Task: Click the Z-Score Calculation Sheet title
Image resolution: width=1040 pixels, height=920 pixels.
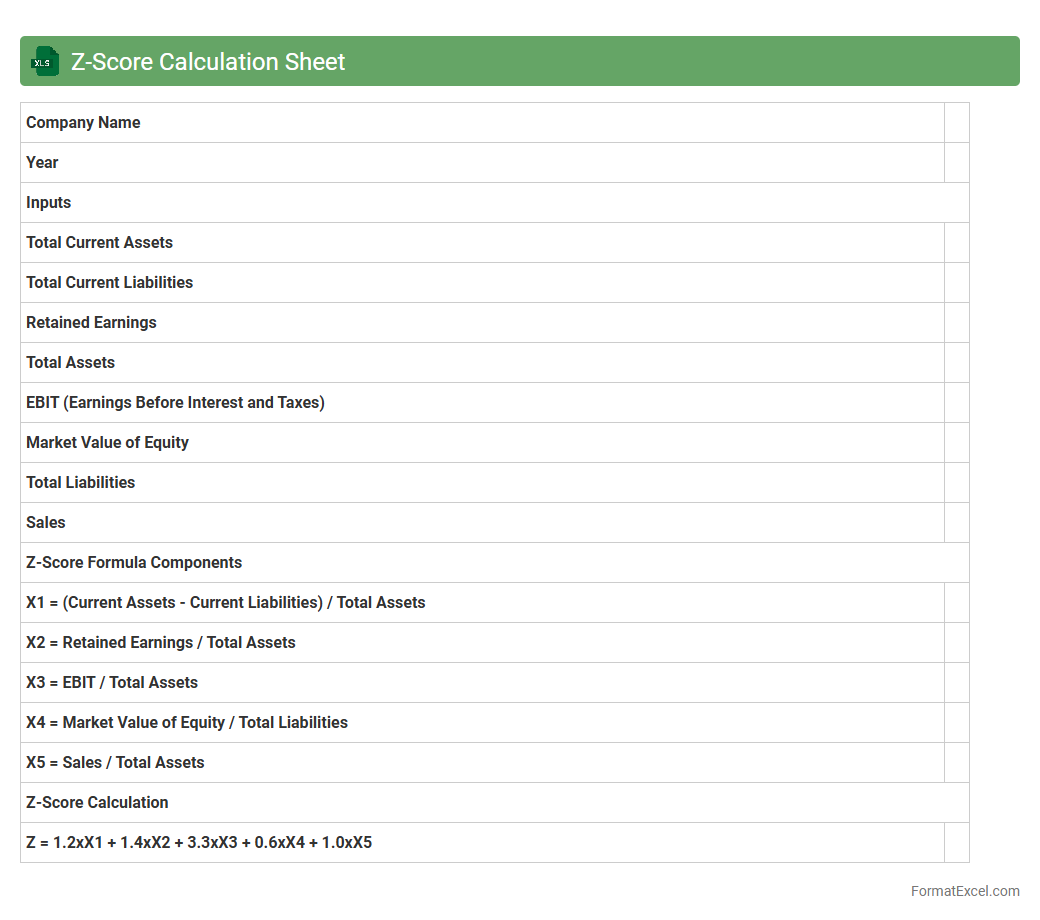Action: pyautogui.click(x=208, y=62)
